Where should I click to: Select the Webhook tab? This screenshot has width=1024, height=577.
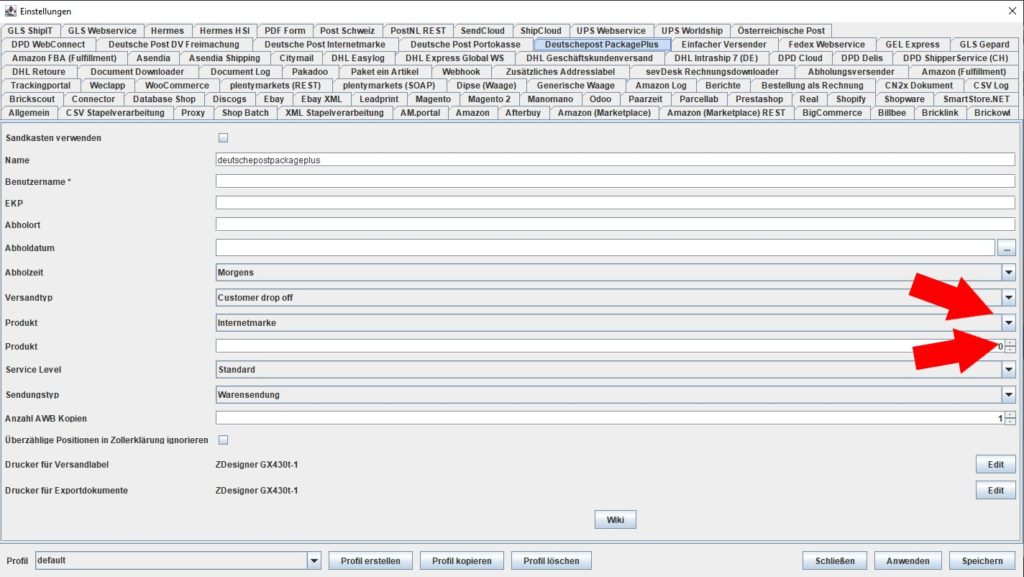point(461,72)
